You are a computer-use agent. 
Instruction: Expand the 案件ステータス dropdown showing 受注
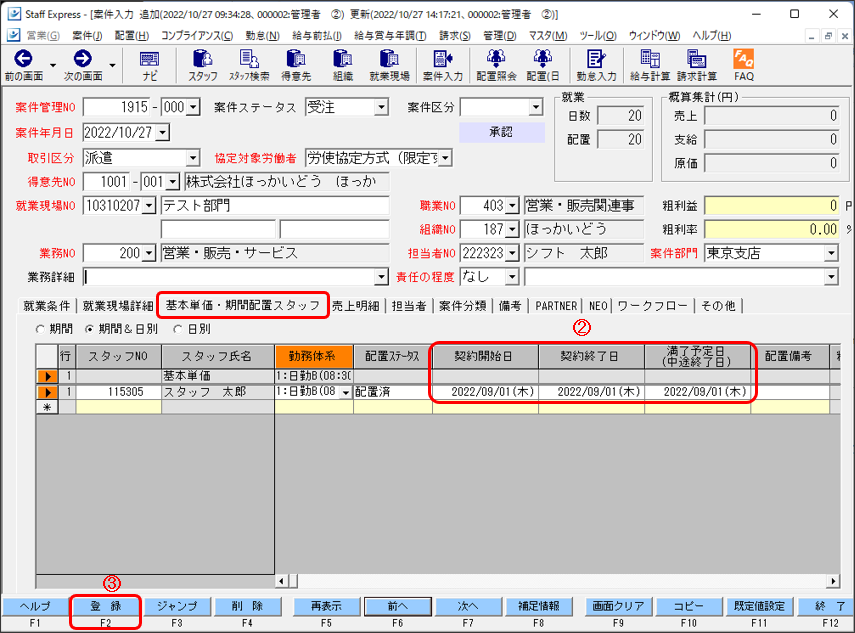coord(381,107)
